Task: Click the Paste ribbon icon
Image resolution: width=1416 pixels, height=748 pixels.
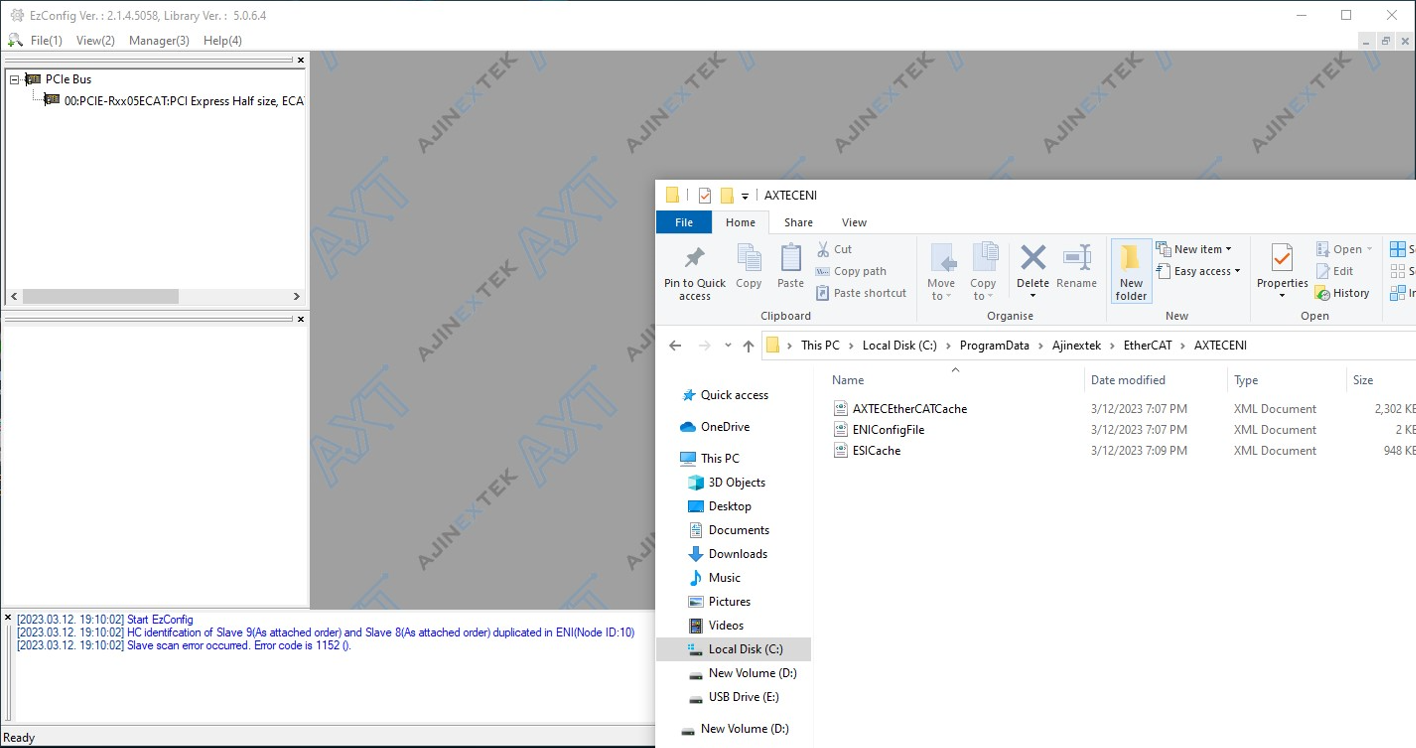Action: point(790,258)
